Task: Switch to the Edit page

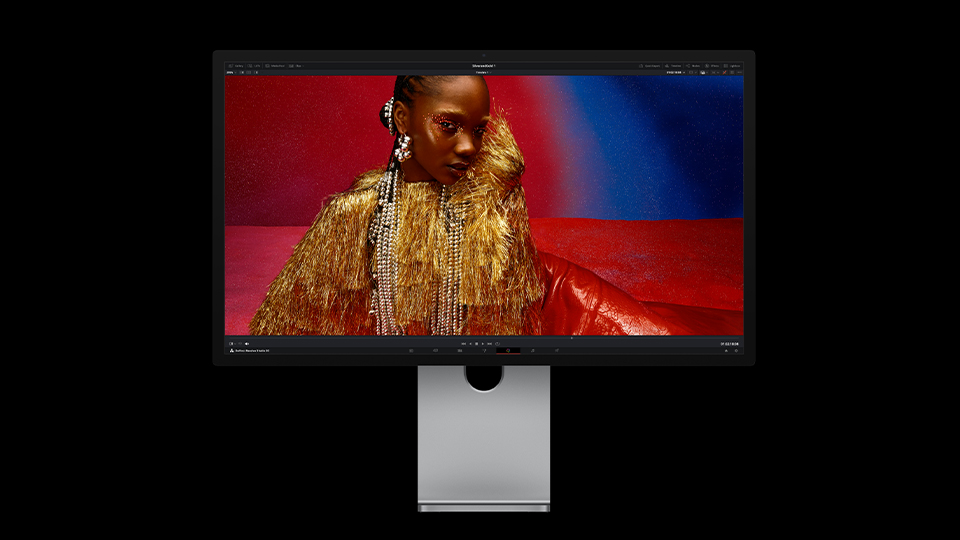Action: [x=460, y=351]
